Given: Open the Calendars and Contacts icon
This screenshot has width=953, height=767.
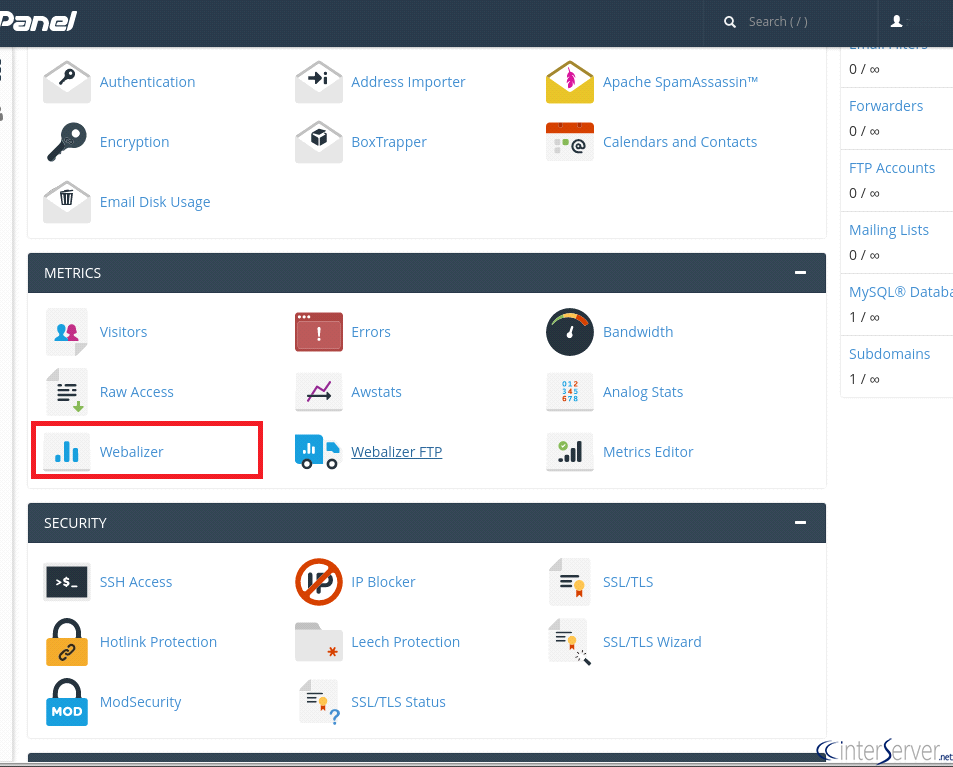Looking at the screenshot, I should coord(569,142).
